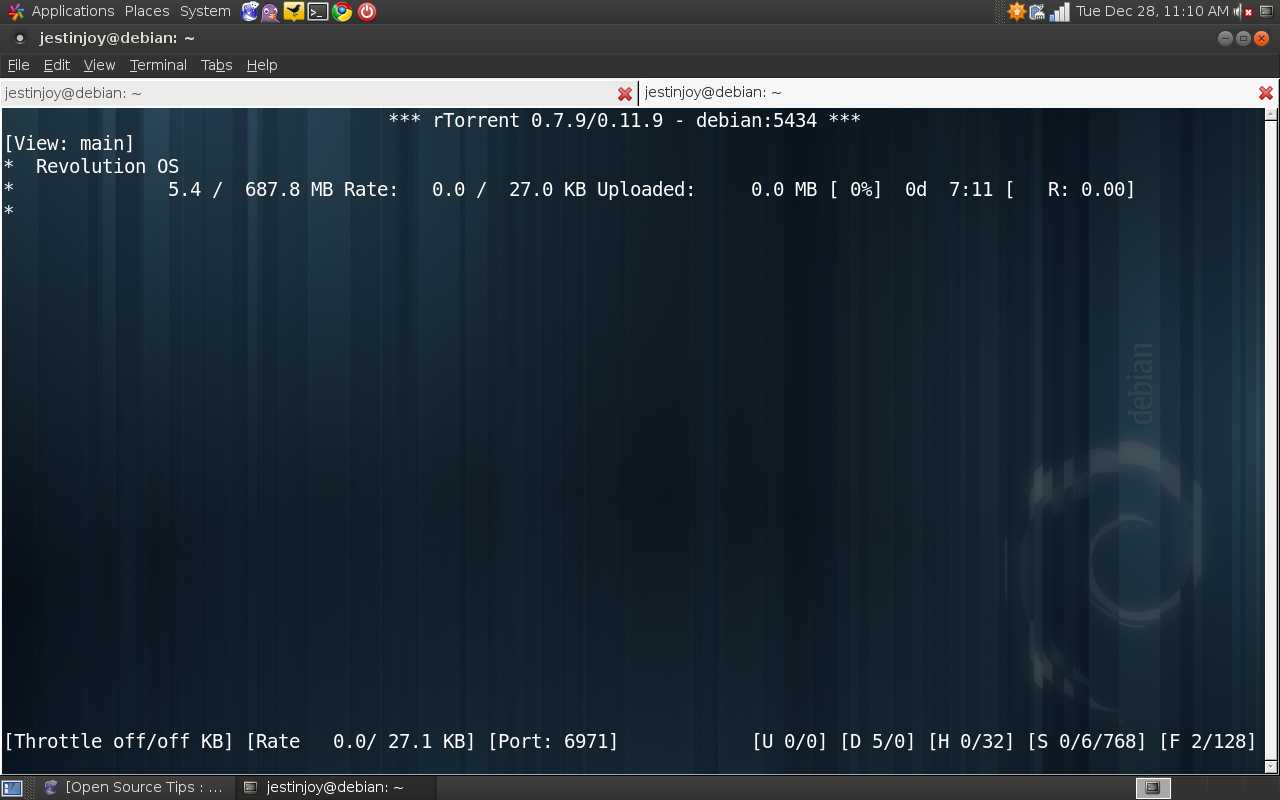The width and height of the screenshot is (1280, 800).
Task: Open the Places menu
Action: (x=147, y=11)
